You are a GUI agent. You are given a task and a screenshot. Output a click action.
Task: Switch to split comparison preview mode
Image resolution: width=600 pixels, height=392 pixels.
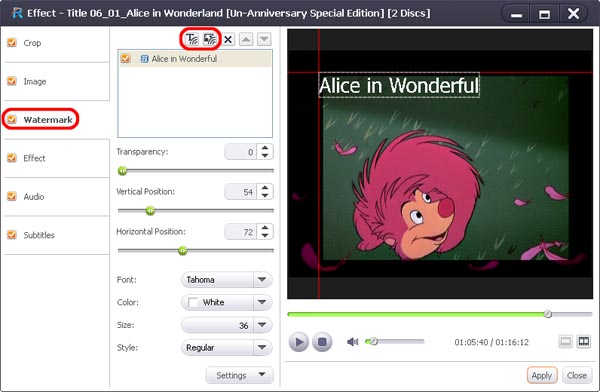coord(584,341)
